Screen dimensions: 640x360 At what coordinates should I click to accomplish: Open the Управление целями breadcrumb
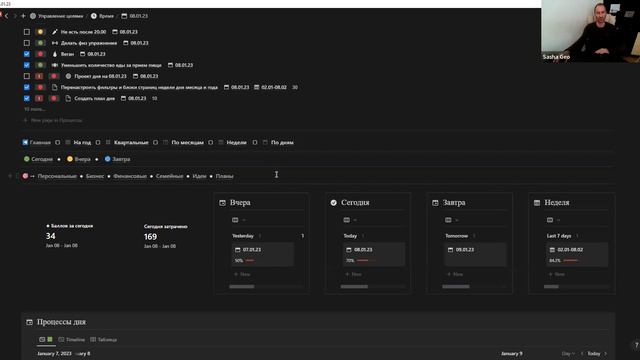(56, 16)
